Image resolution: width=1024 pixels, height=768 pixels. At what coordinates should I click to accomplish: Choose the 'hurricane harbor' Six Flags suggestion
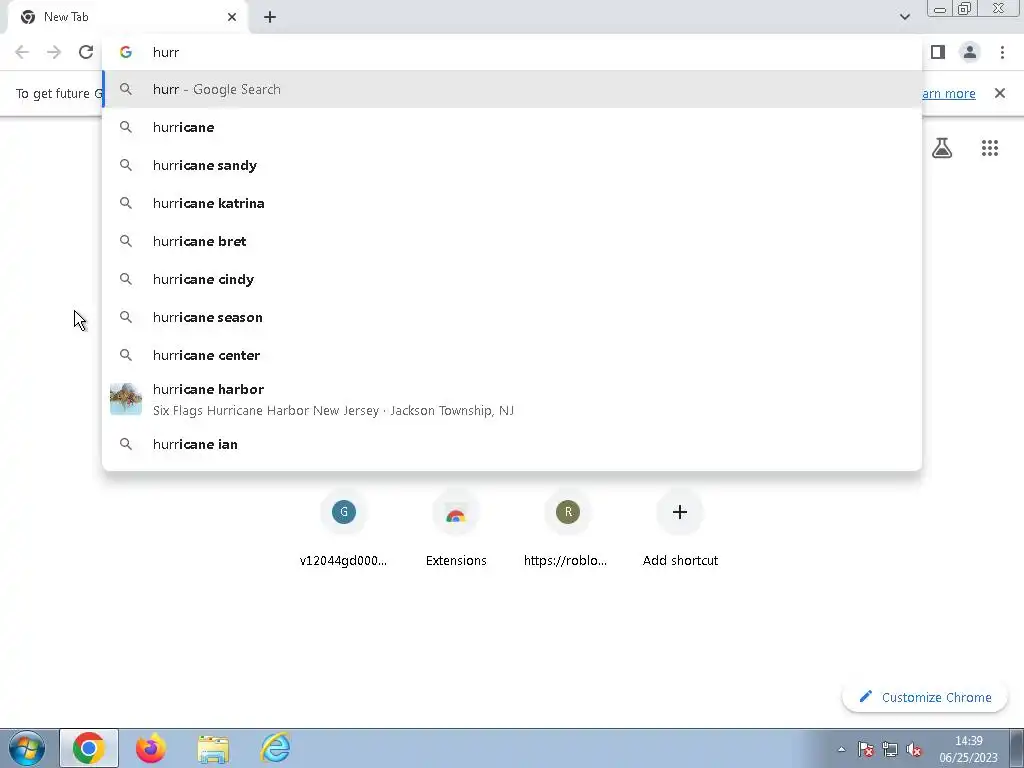512,399
